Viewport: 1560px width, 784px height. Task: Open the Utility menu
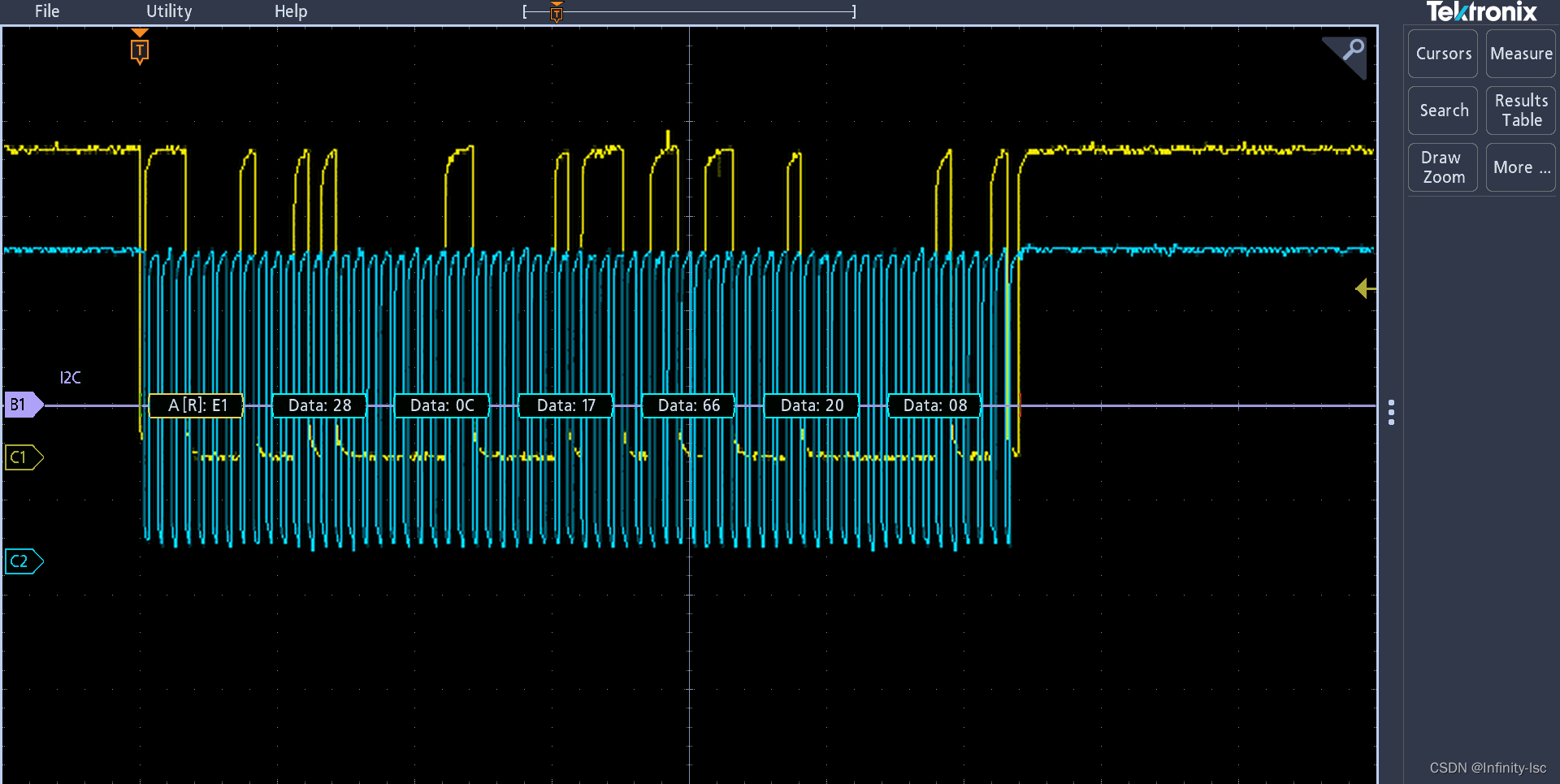(x=168, y=11)
